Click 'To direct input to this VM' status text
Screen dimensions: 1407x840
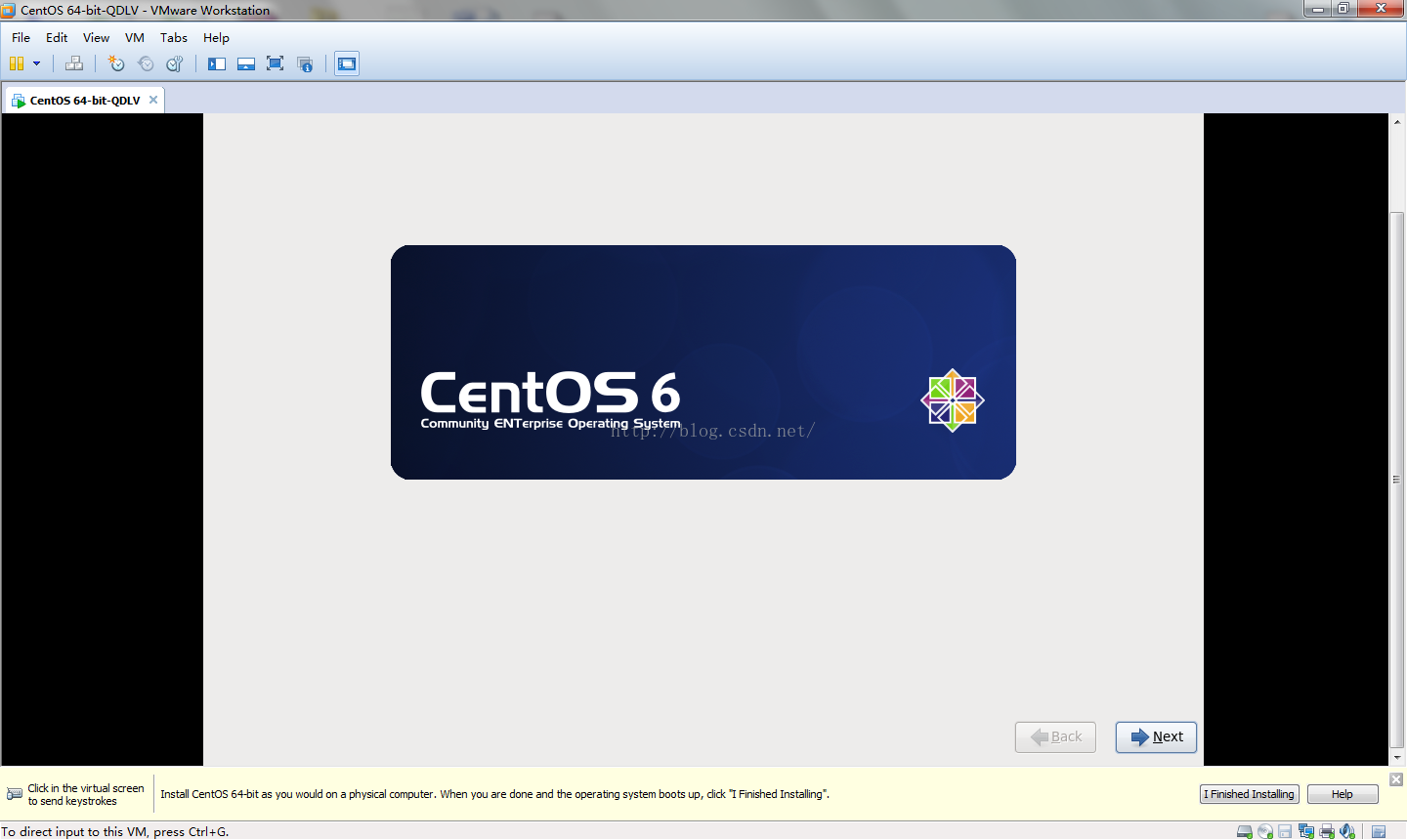(x=115, y=832)
